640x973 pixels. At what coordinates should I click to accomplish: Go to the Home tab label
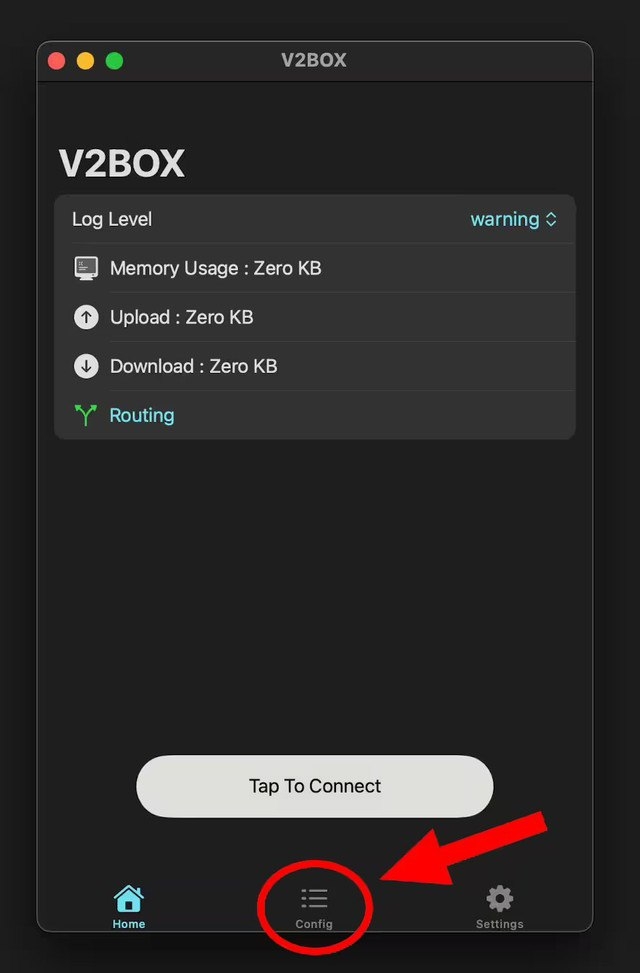tap(128, 924)
